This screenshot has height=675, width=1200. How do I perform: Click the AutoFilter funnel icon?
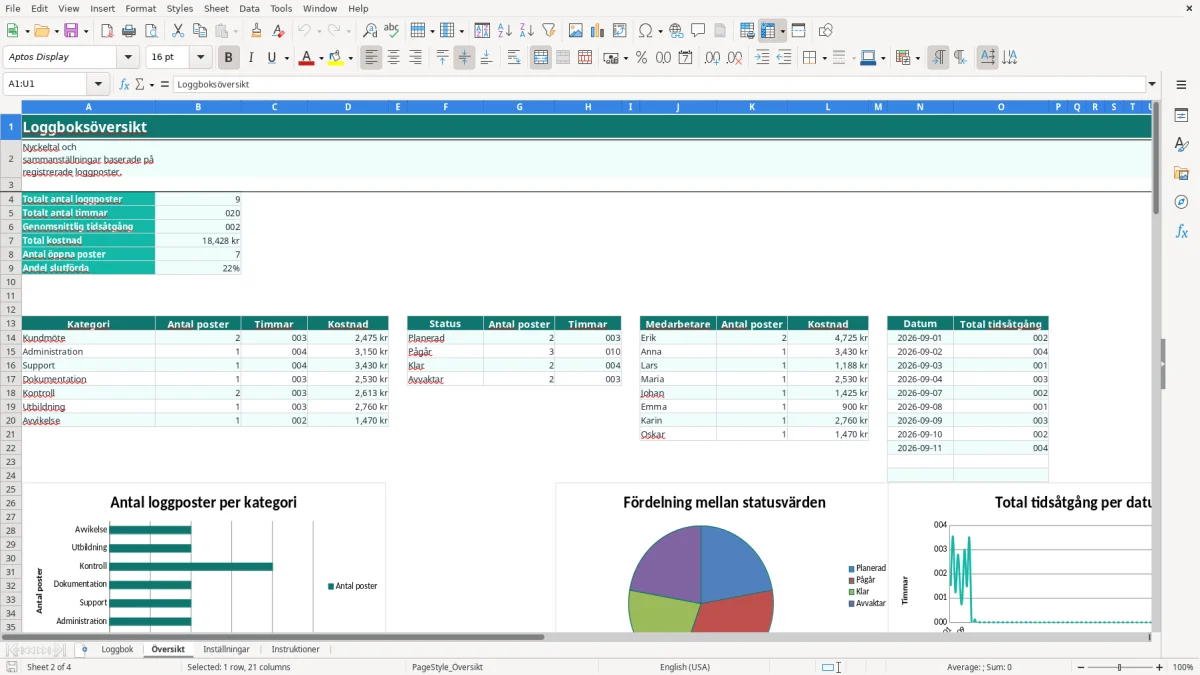pos(549,31)
